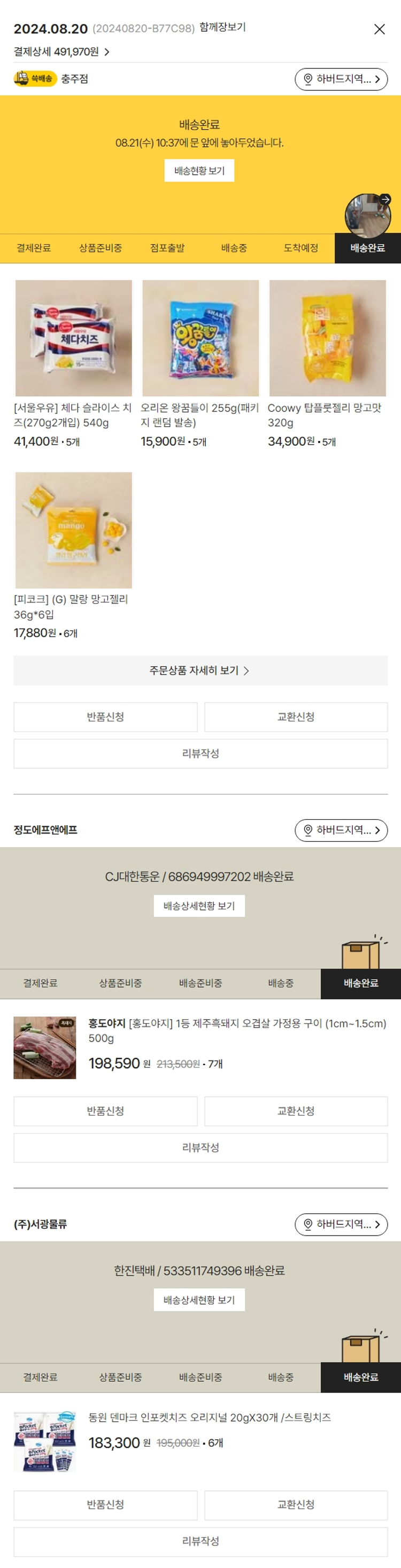Open the 홍도야지 오겹살 product thumbnail
This screenshot has width=401, height=1568.
tap(44, 1047)
